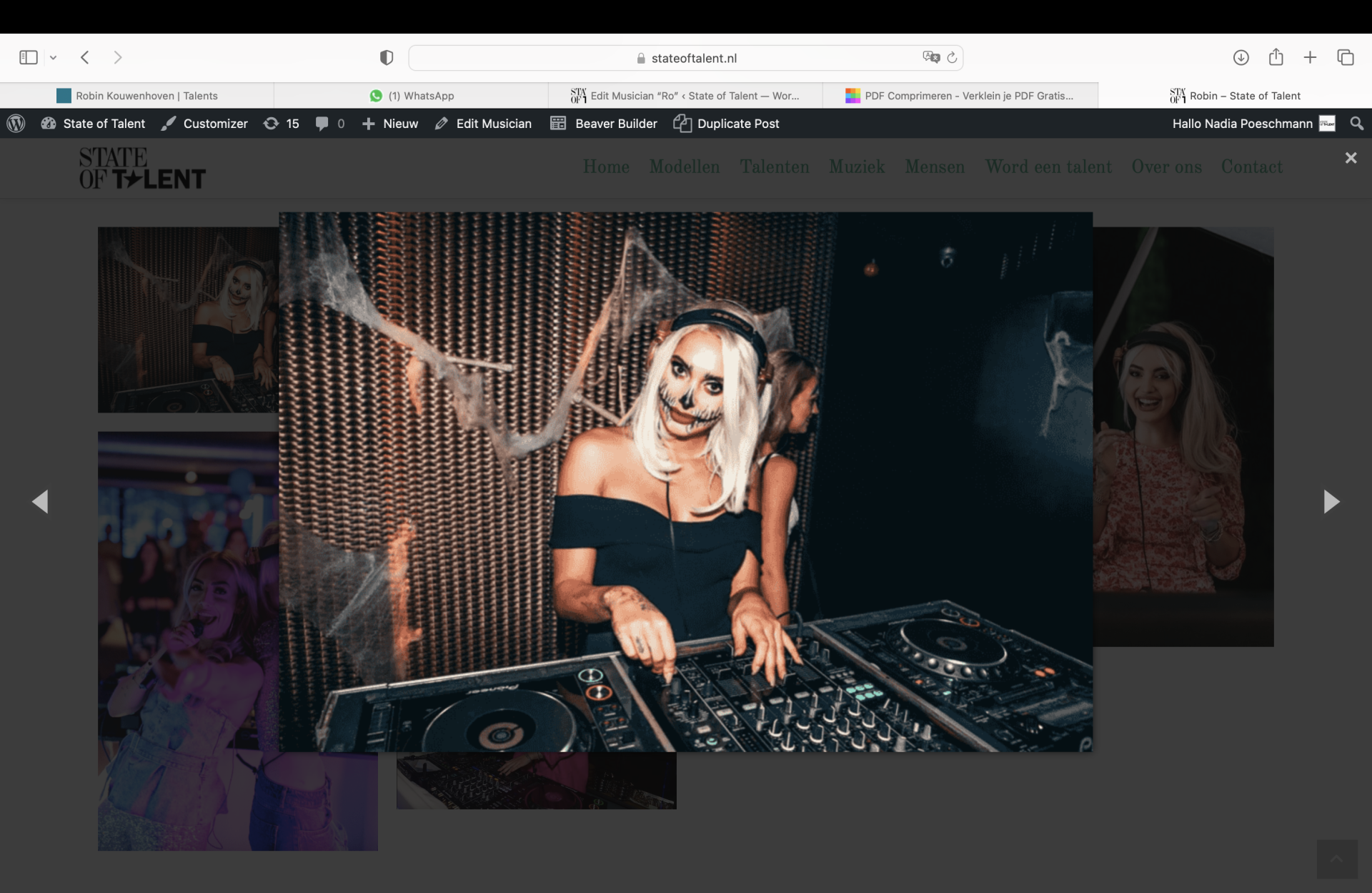Screen dimensions: 1372x893
Task: Reload the current page
Action: point(952,58)
